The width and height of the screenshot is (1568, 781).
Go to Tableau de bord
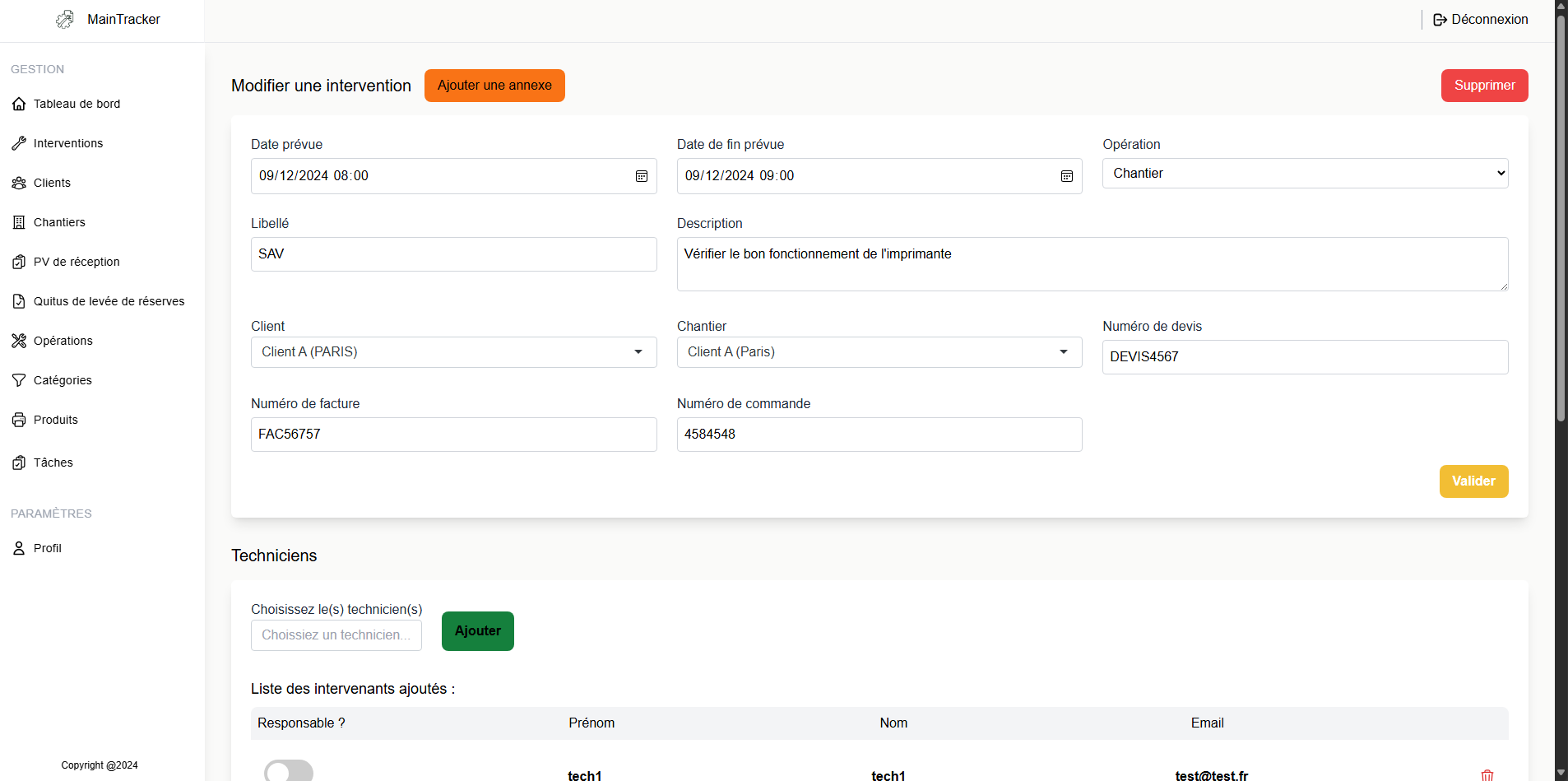pos(77,104)
